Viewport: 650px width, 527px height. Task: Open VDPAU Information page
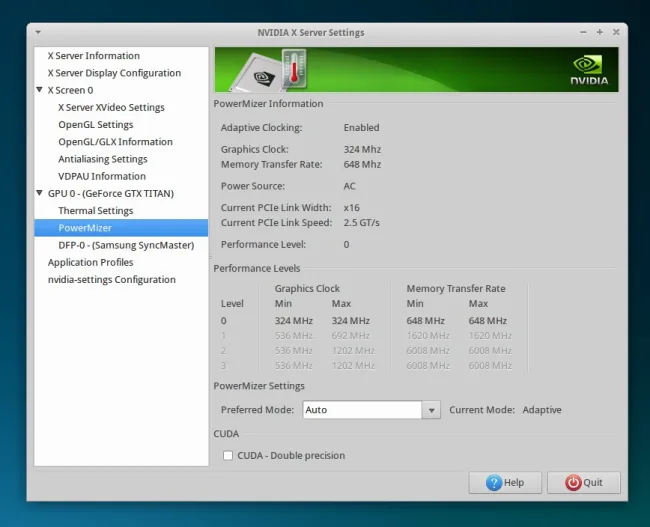point(102,176)
